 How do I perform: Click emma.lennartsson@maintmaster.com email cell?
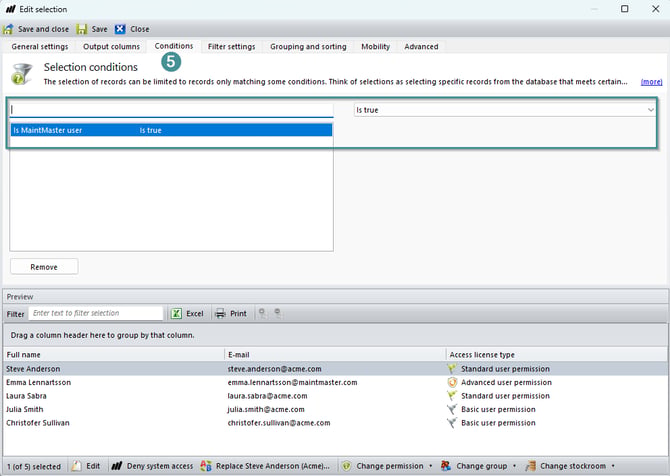tap(292, 382)
